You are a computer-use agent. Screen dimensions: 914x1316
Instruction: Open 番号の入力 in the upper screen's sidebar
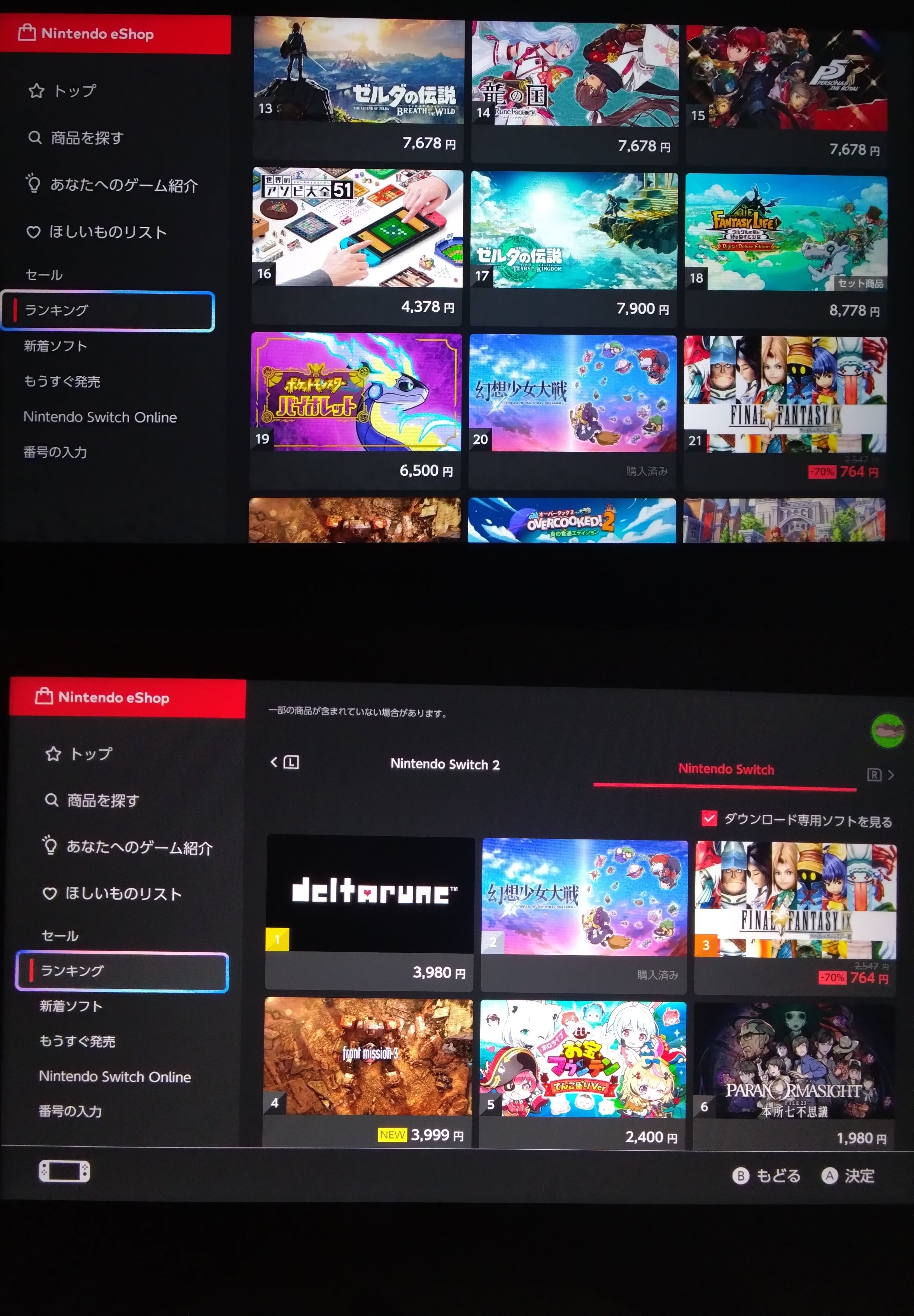pos(55,452)
